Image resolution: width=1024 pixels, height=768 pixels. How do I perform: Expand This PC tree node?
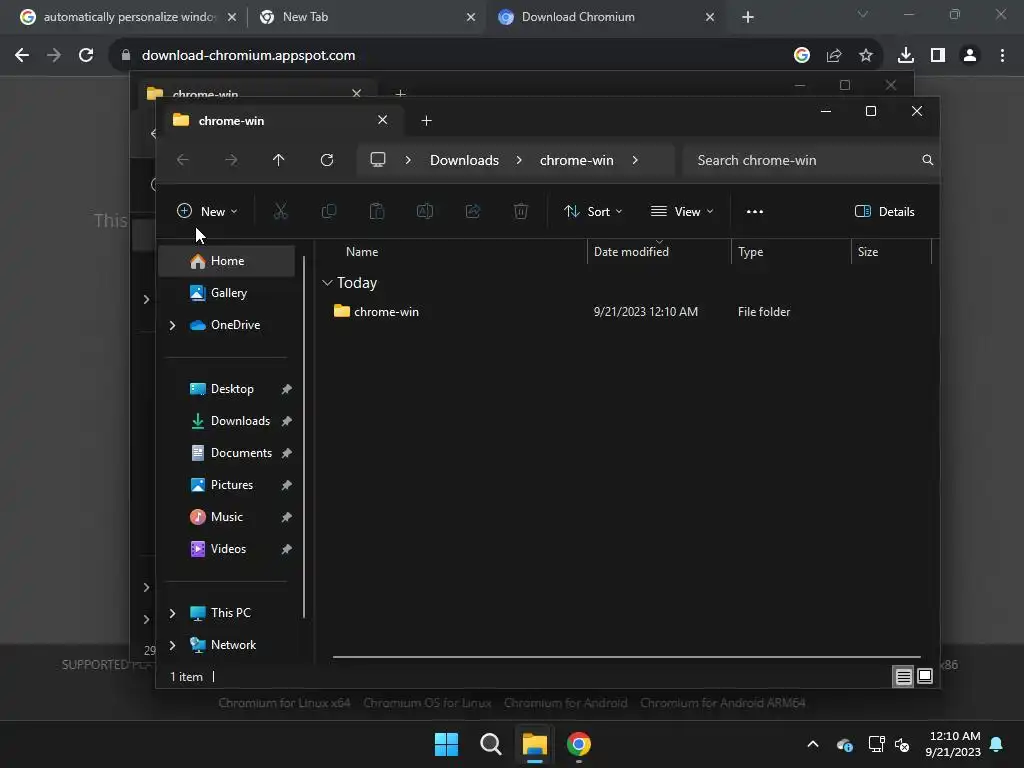(x=172, y=613)
